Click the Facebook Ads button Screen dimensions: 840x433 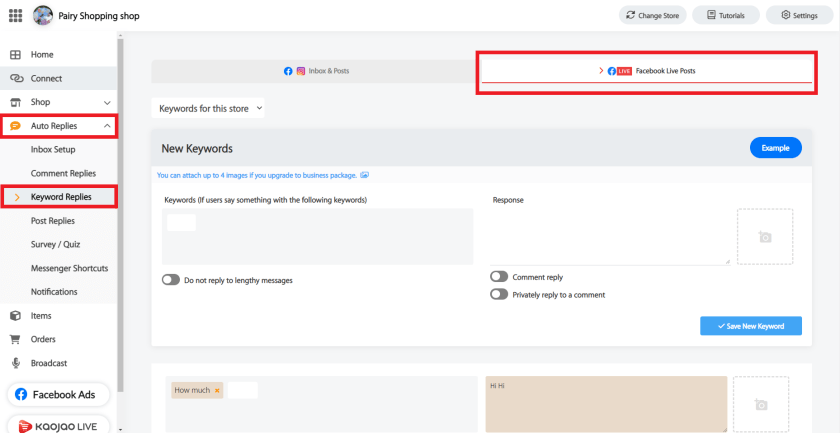click(x=58, y=394)
